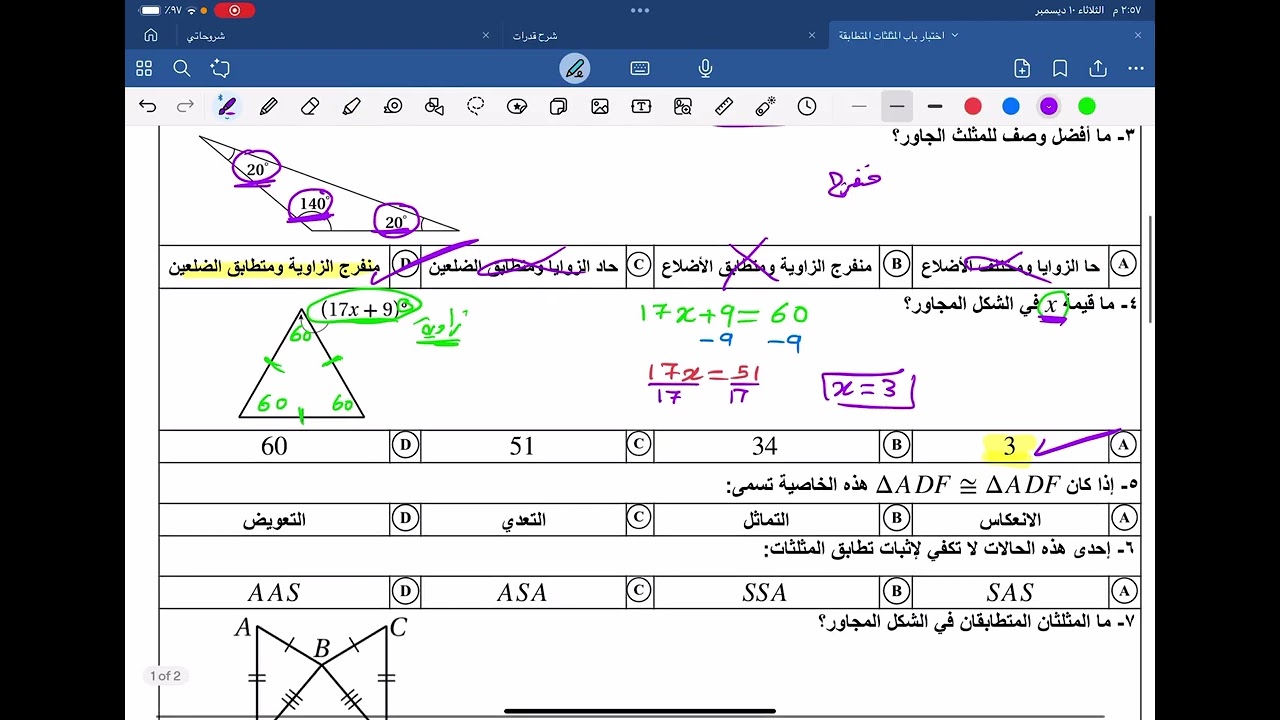Tap the answer التماثل
1280x720 pixels.
pos(766,519)
